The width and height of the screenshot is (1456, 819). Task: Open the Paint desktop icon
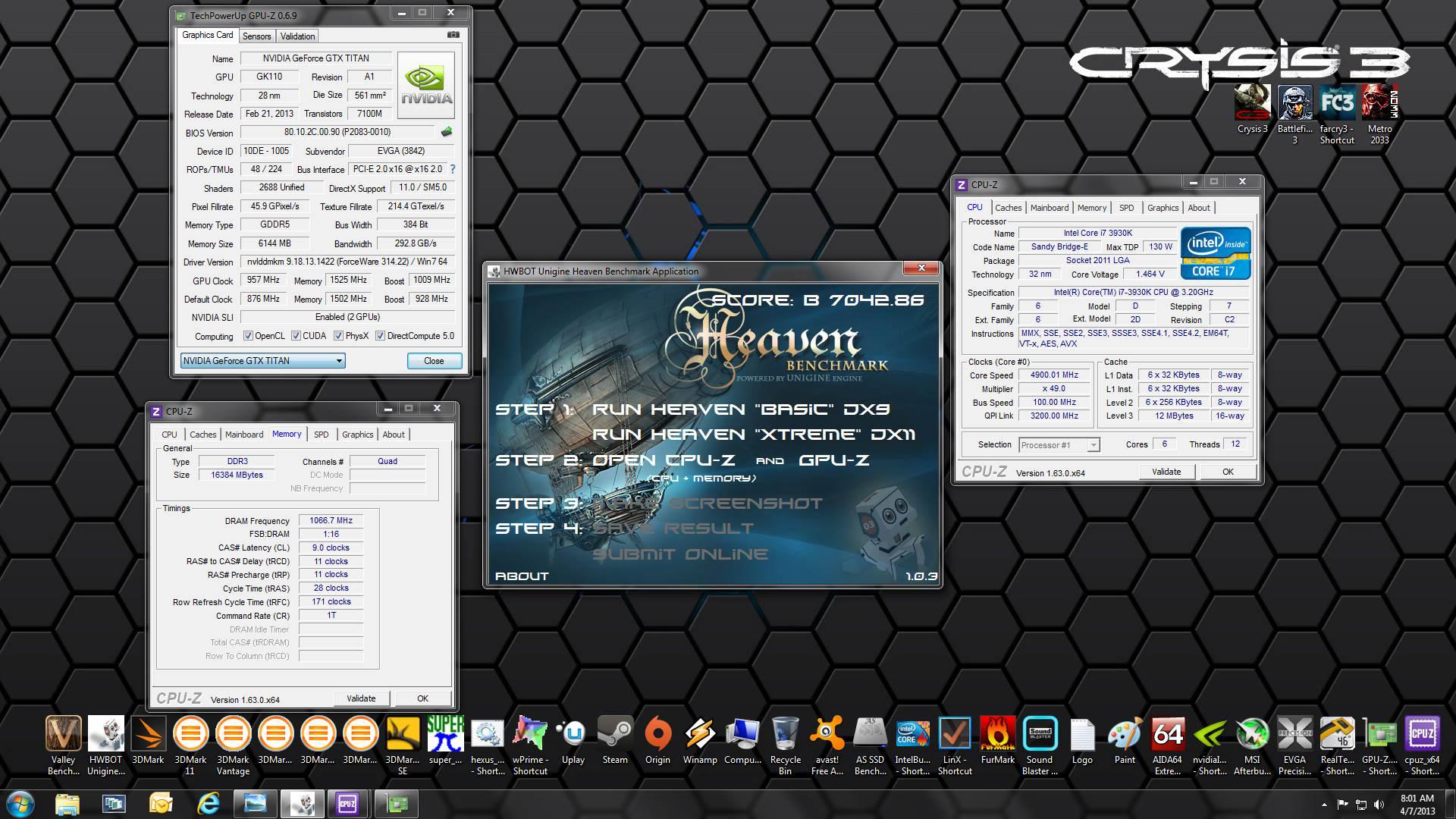[x=1125, y=740]
